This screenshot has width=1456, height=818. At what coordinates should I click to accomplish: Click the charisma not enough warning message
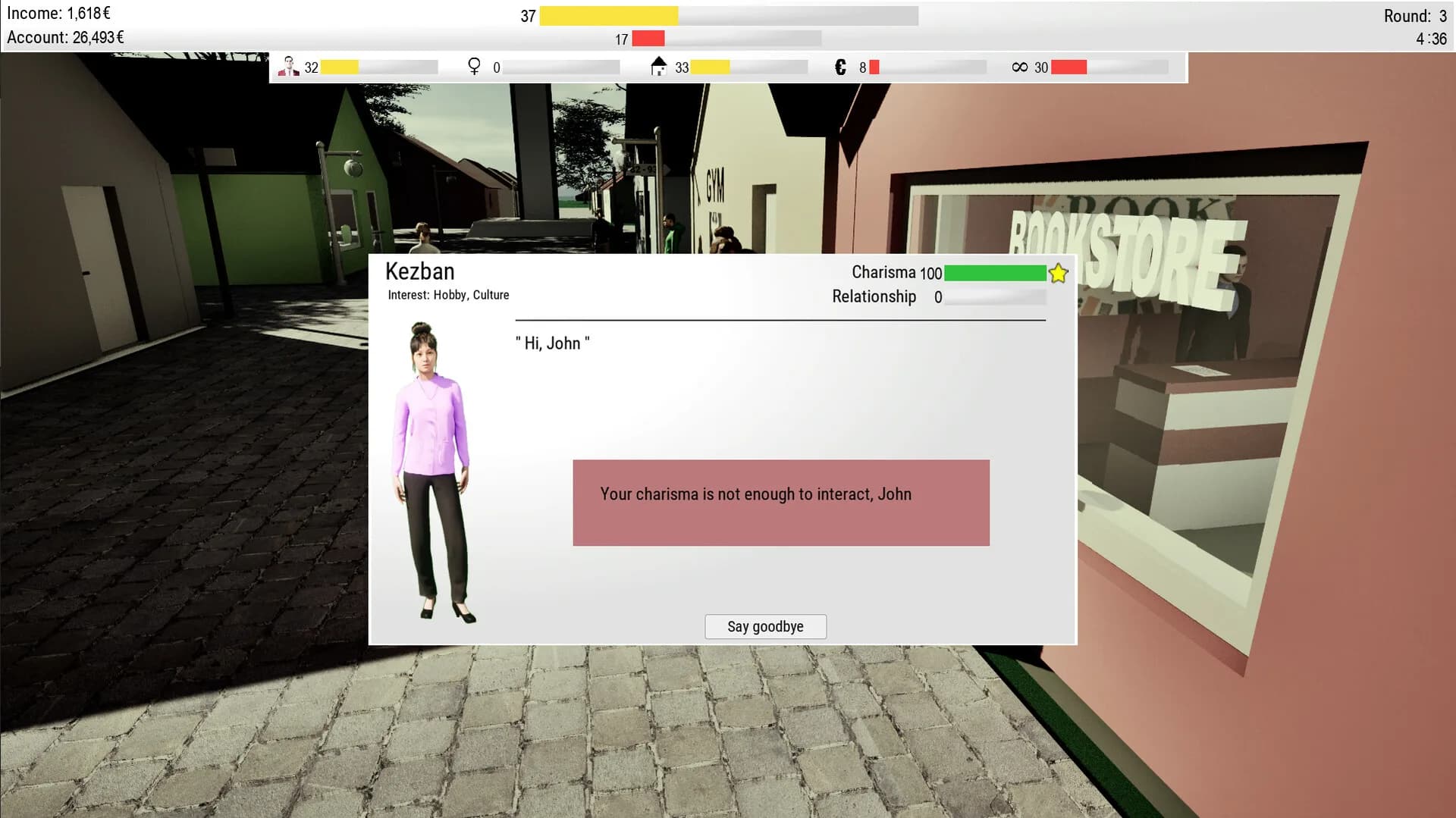point(781,502)
